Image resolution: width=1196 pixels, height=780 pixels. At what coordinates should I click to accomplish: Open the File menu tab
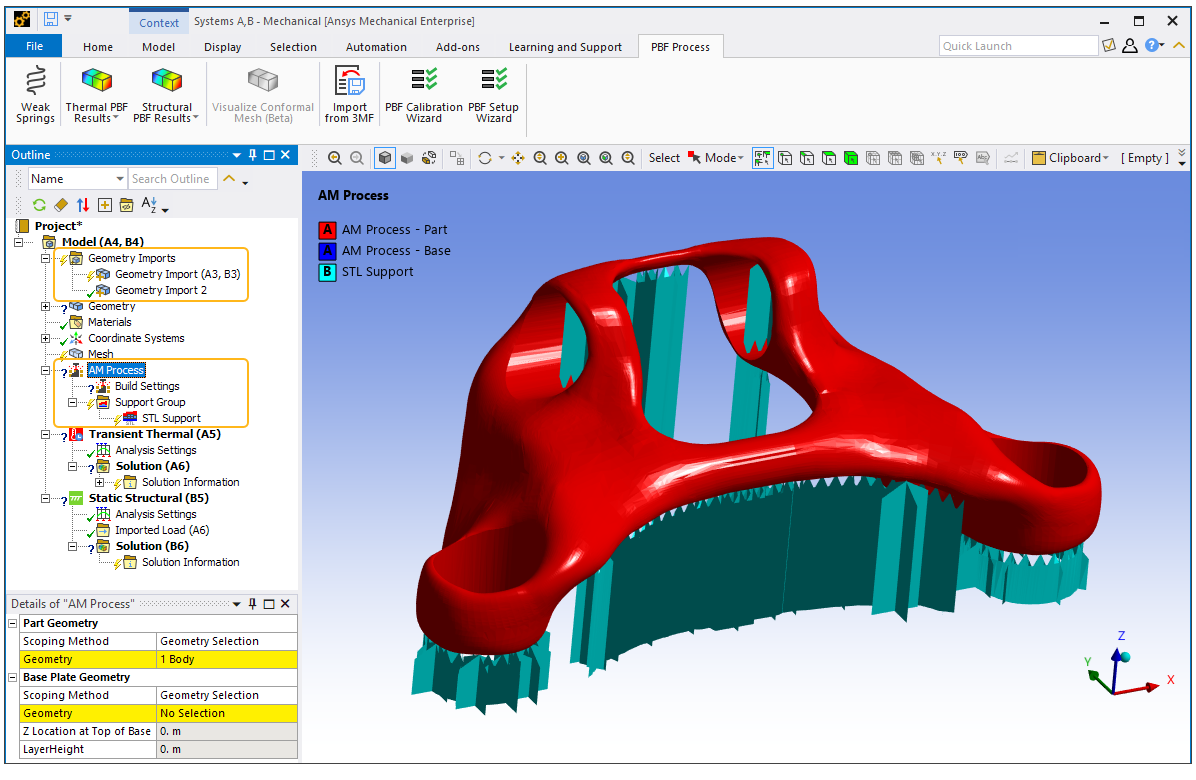(x=34, y=46)
